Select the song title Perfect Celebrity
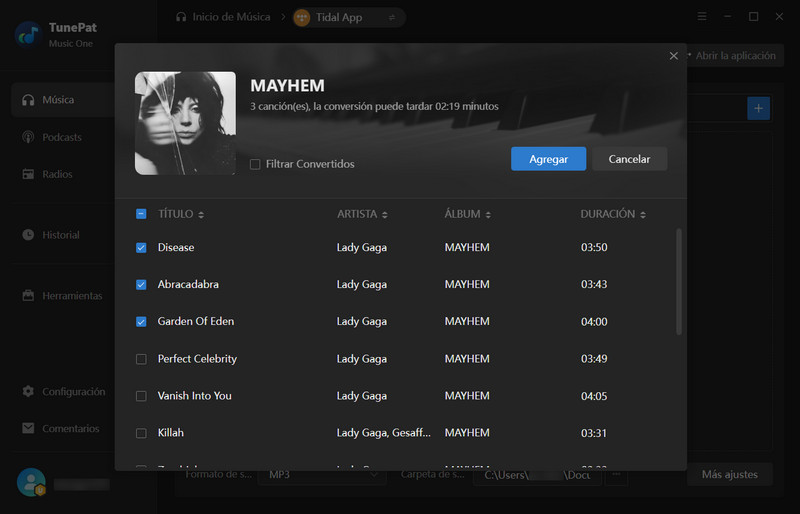The image size is (800, 514). [197, 359]
